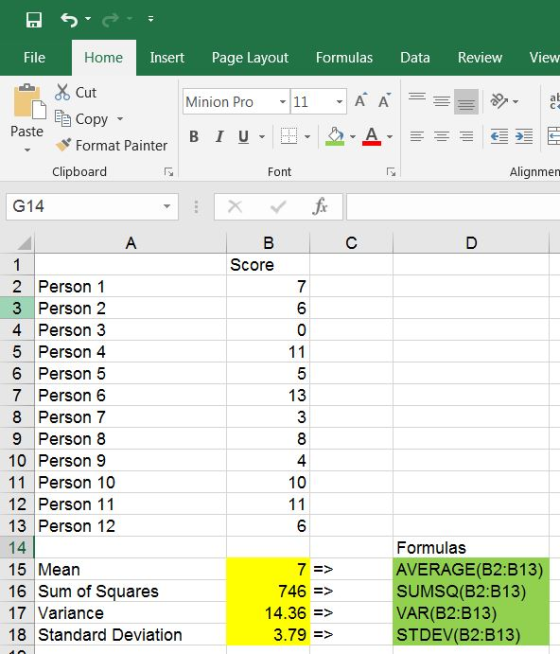
Task: Increase the font size
Action: [x=361, y=101]
